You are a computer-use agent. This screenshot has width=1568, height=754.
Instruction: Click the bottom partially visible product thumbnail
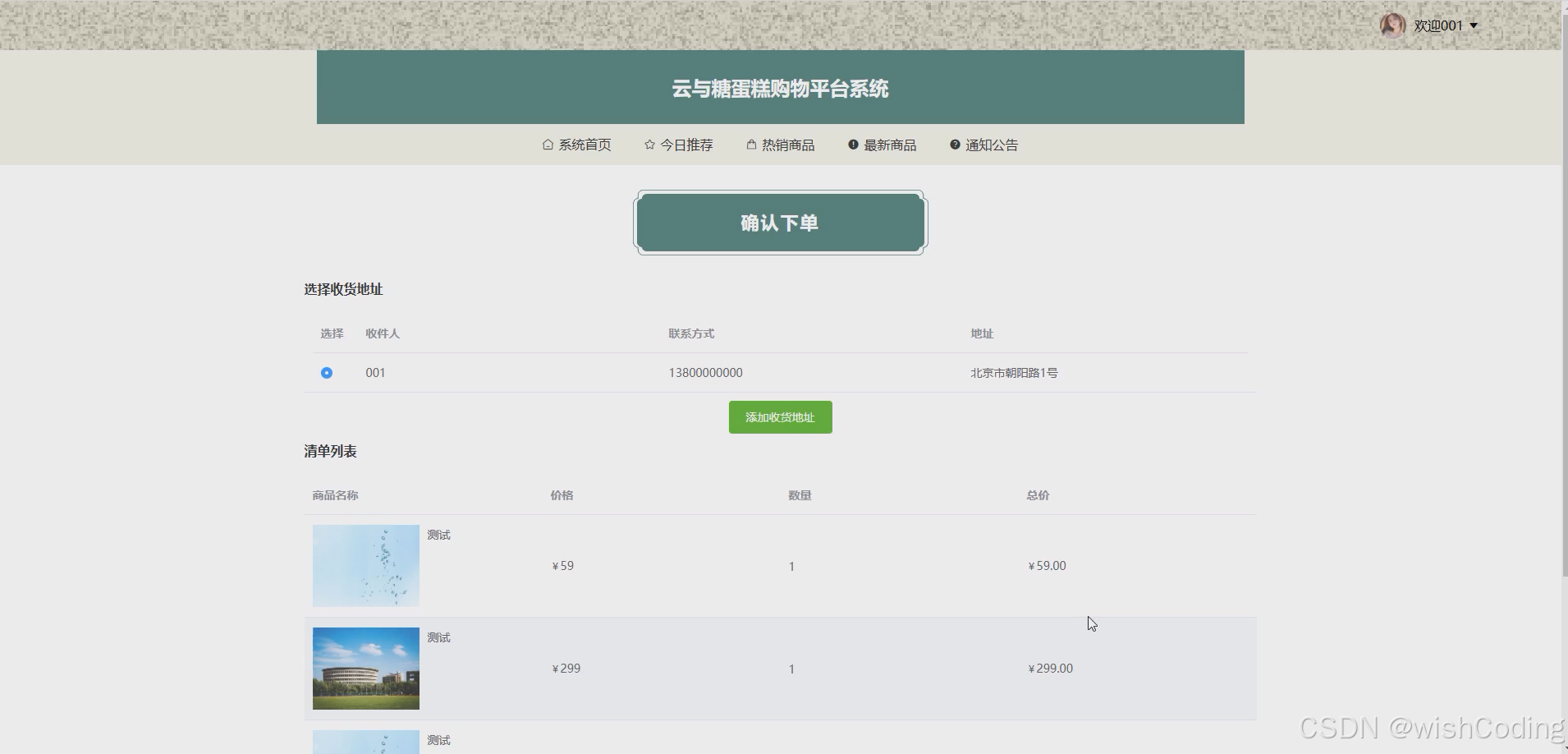[x=364, y=742]
